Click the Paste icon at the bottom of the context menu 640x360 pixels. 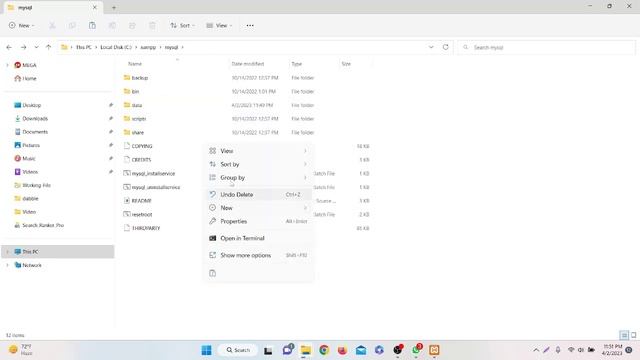point(212,273)
